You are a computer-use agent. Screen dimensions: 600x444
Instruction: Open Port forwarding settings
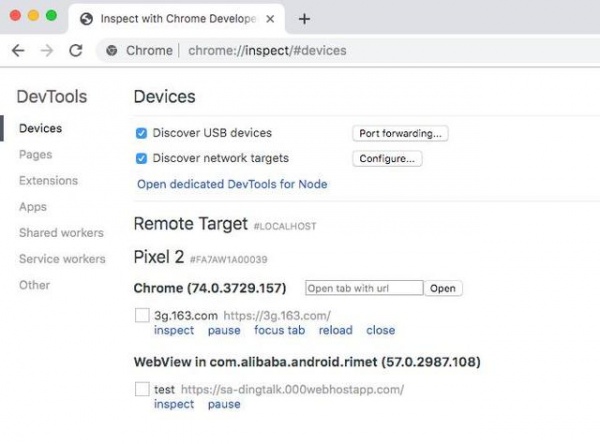pyautogui.click(x=400, y=134)
